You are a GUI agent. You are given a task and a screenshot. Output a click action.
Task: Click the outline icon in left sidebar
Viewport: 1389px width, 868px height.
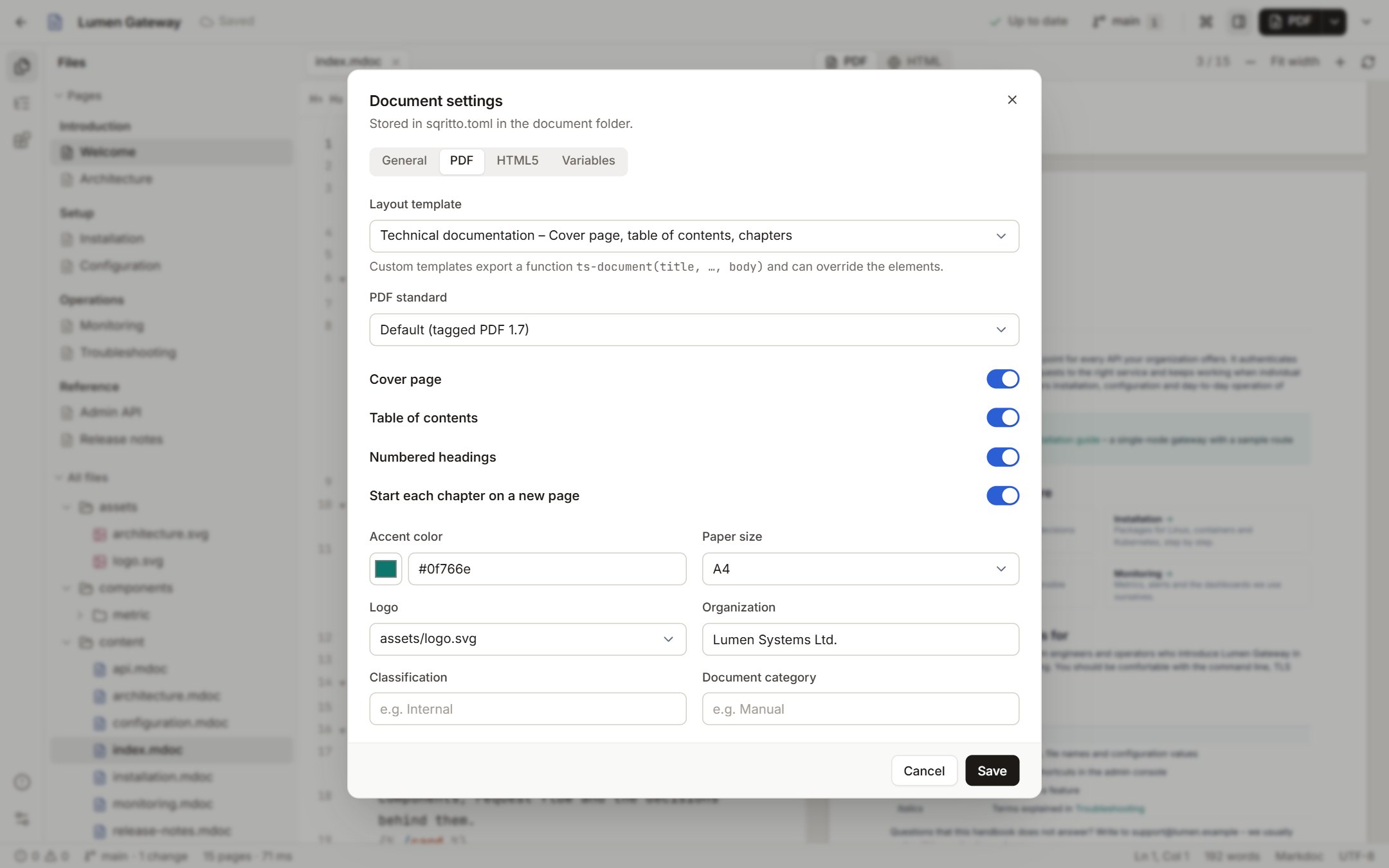tap(22, 104)
